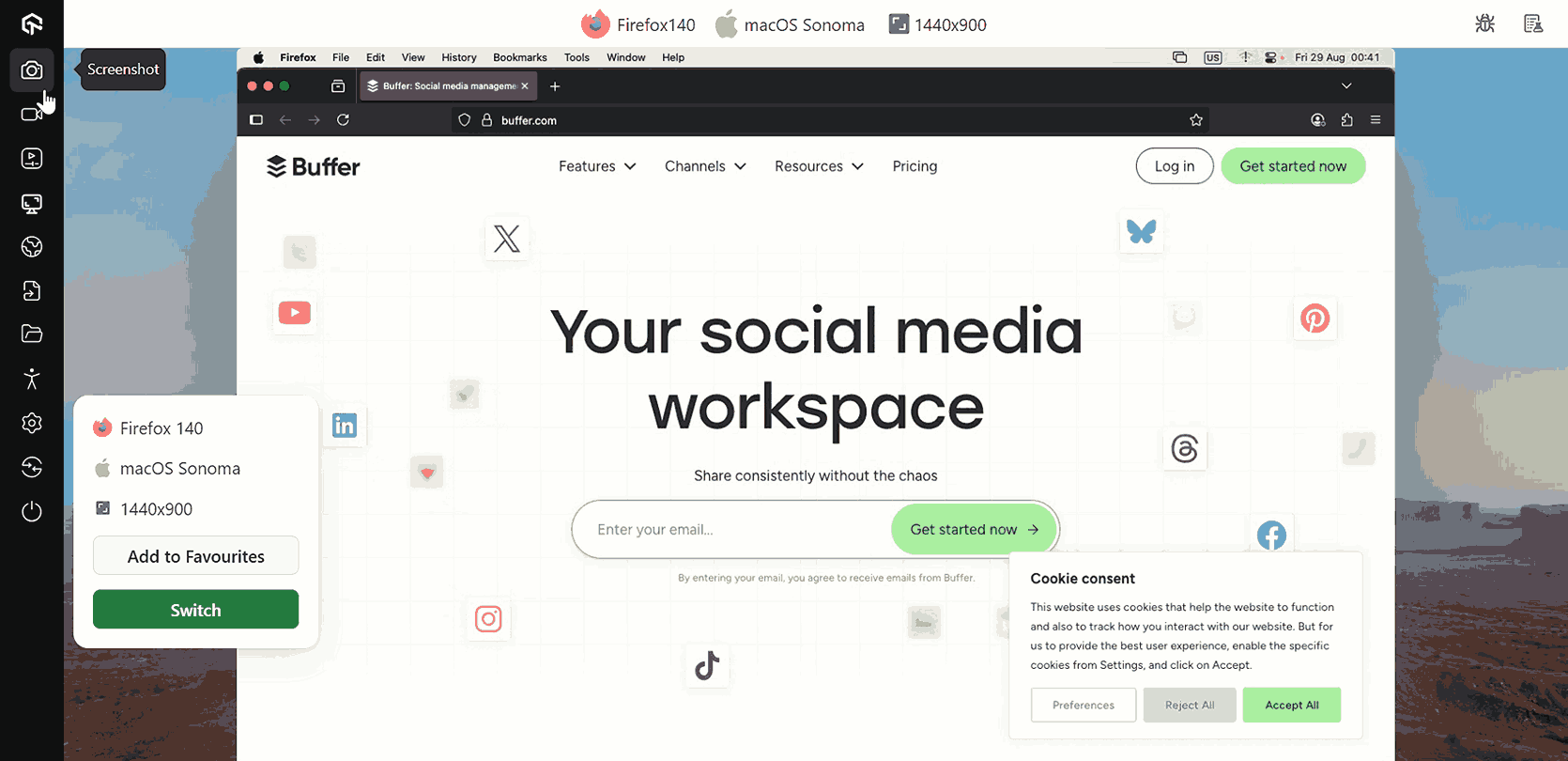
Task: Click Accept All cookies
Action: (x=1292, y=706)
